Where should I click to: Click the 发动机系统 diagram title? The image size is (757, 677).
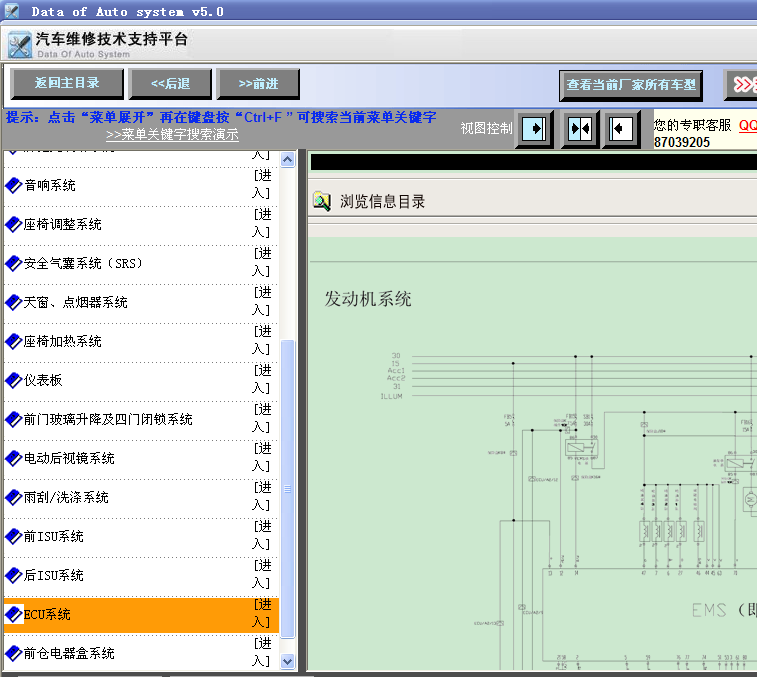coord(368,299)
